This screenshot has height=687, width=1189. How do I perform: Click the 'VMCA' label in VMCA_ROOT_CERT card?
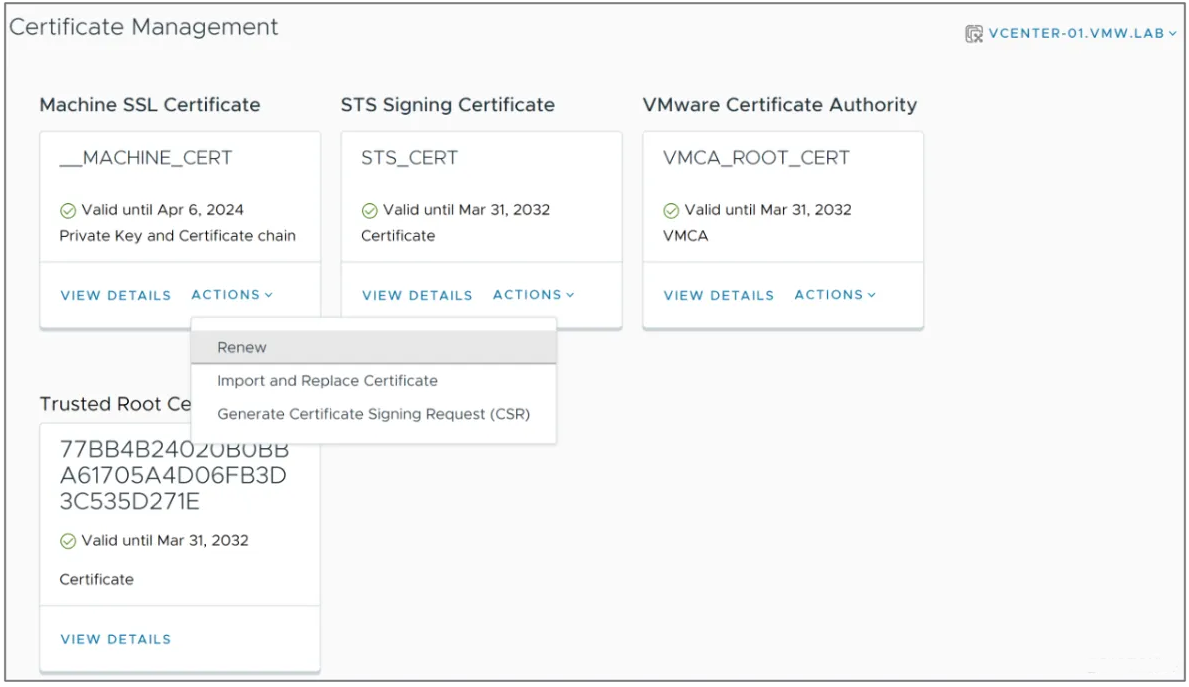685,236
